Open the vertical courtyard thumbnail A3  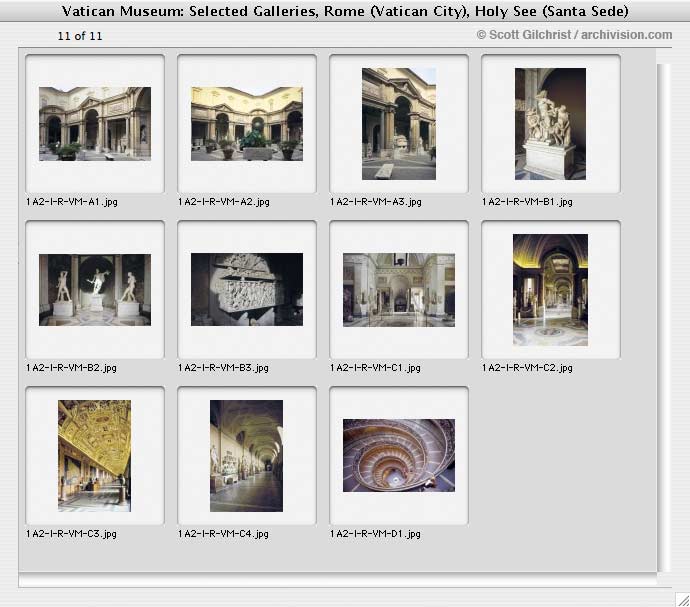(399, 124)
